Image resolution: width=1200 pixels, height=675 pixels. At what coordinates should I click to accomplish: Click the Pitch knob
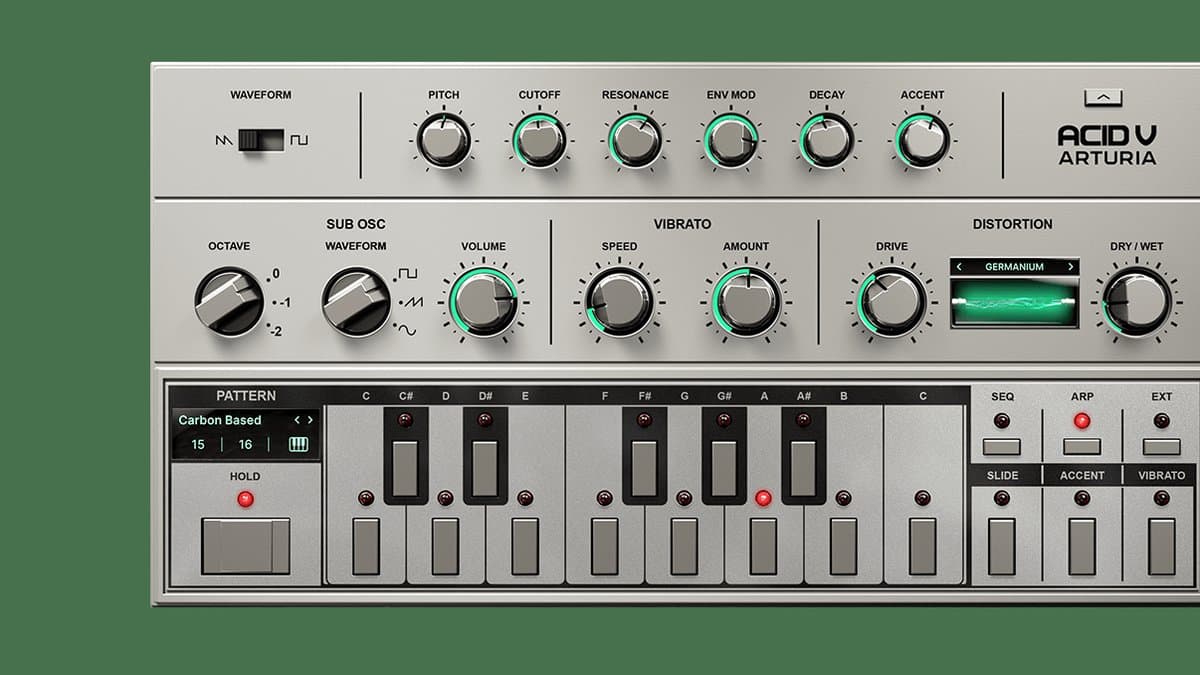point(443,141)
